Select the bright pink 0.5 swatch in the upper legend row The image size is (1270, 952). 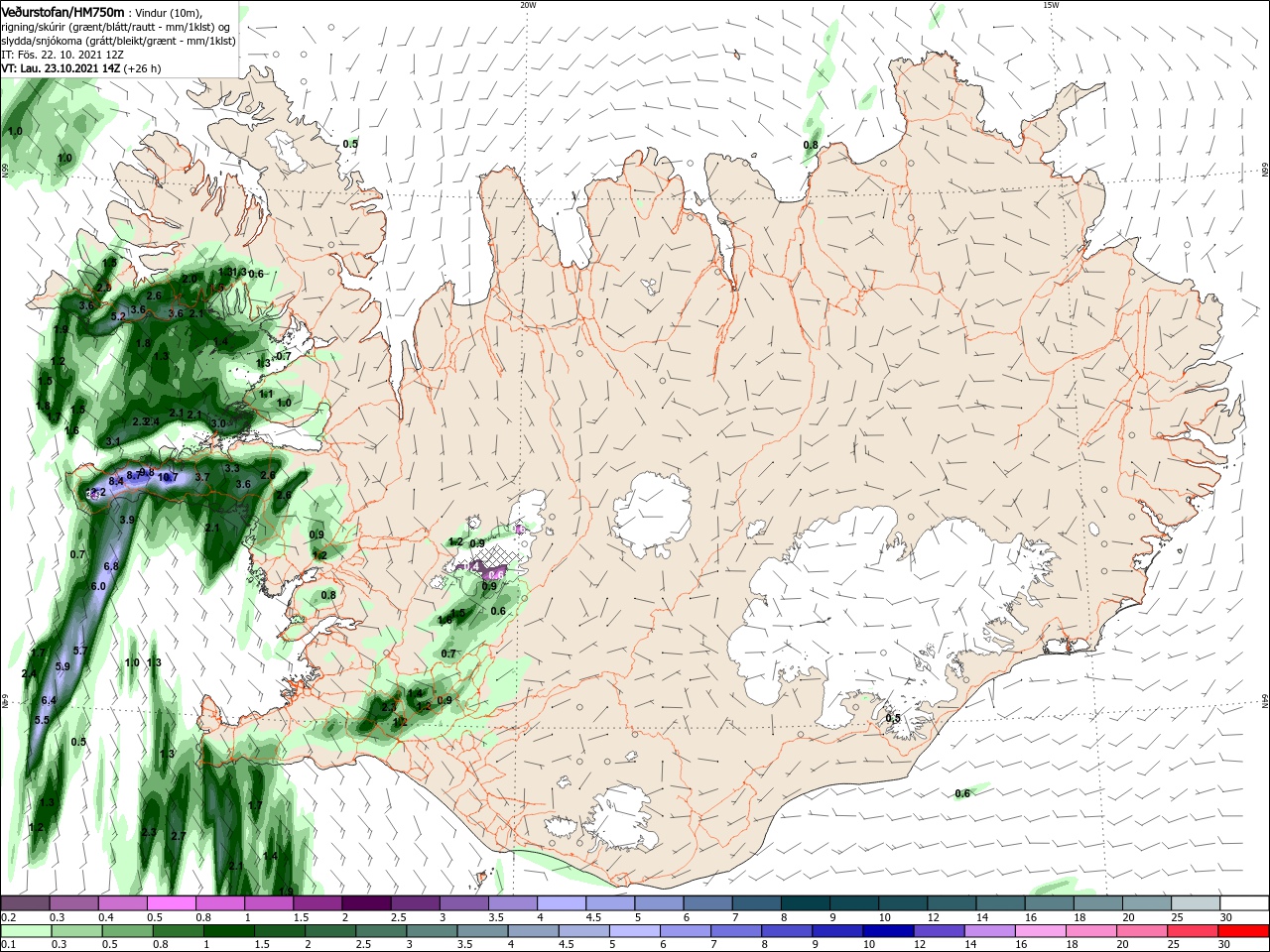click(x=172, y=903)
